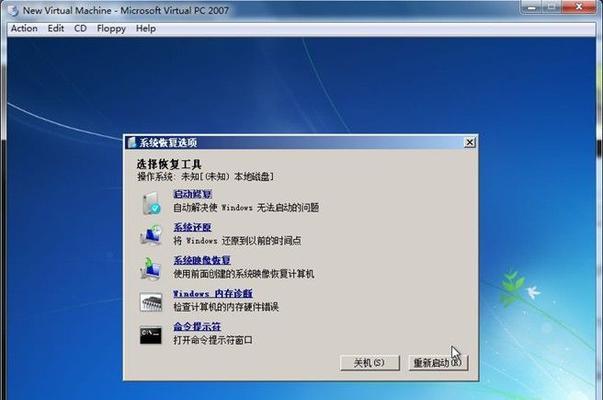Open the Edit menu
The width and height of the screenshot is (603, 400).
tap(56, 28)
